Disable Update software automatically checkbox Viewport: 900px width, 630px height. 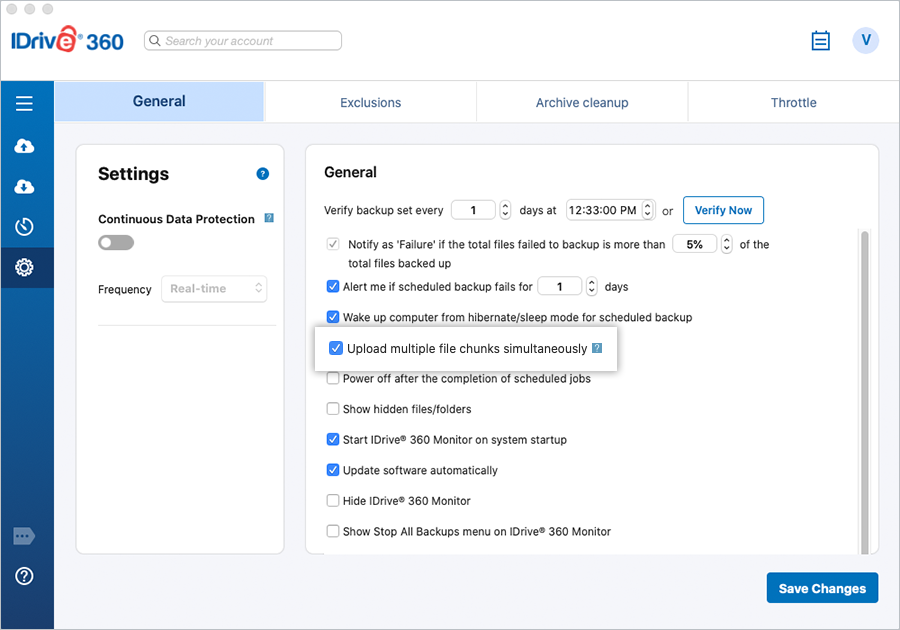click(x=333, y=470)
